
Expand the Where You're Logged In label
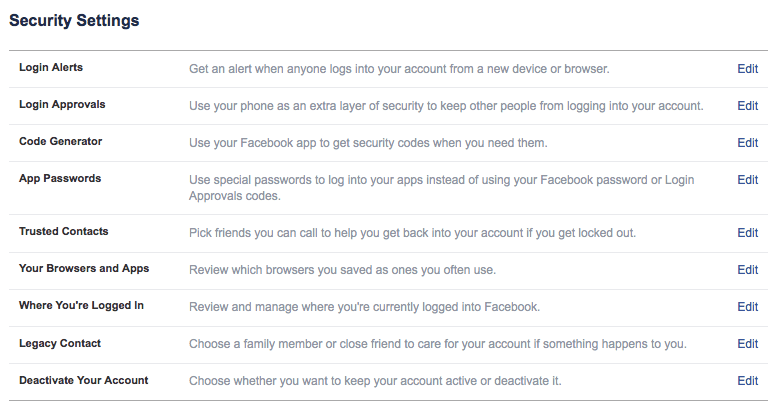point(82,305)
